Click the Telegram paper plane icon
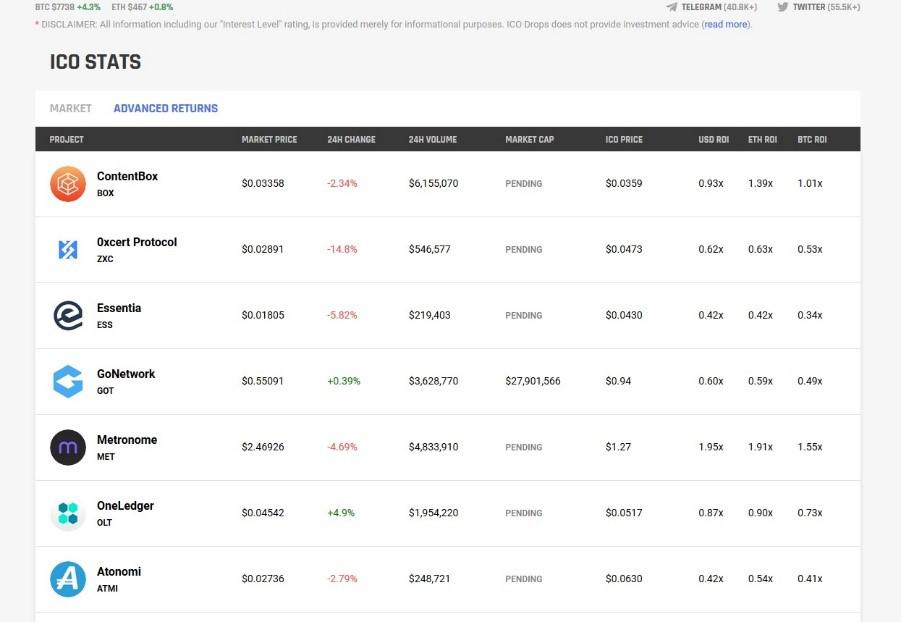This screenshot has width=901, height=622. (672, 7)
